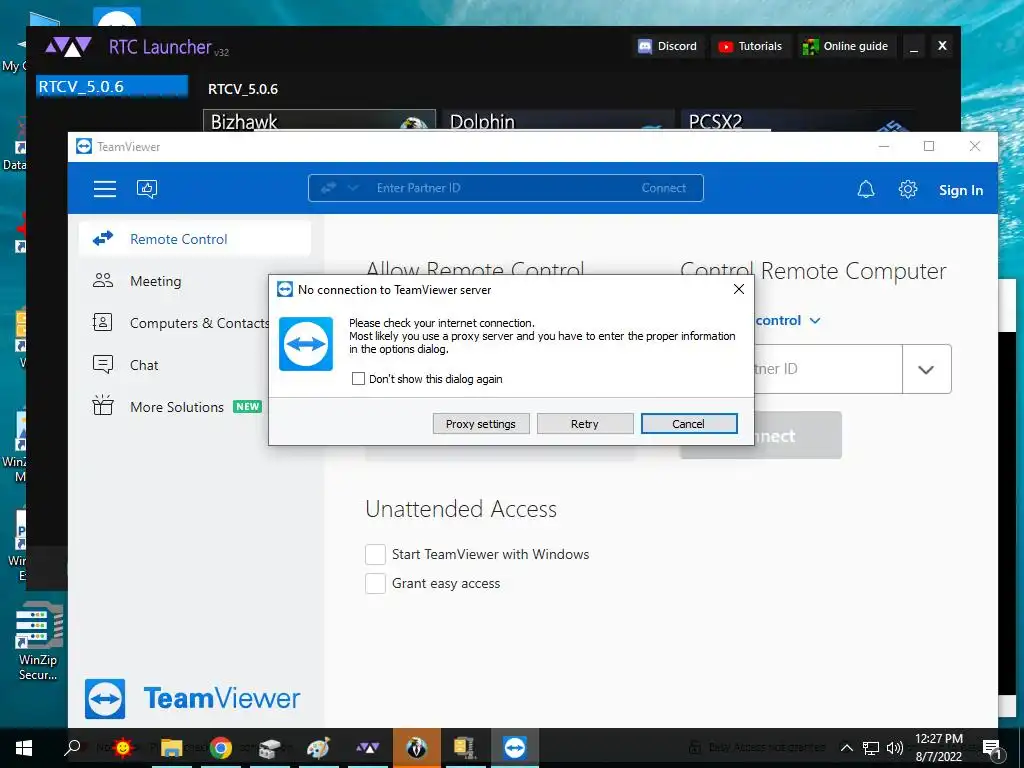Click the Chat bubble icon in sidebar
This screenshot has width=1024, height=768.
coord(103,364)
